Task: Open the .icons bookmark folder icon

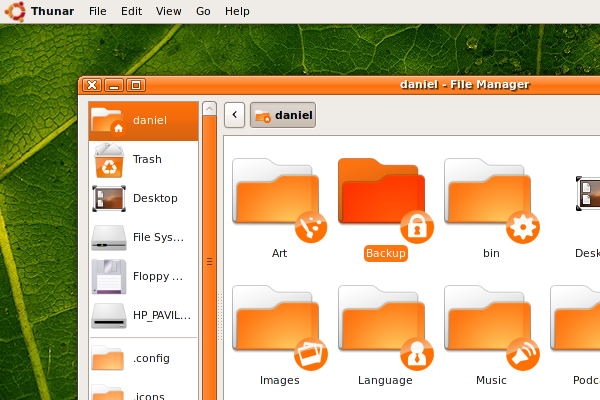Action: [108, 392]
